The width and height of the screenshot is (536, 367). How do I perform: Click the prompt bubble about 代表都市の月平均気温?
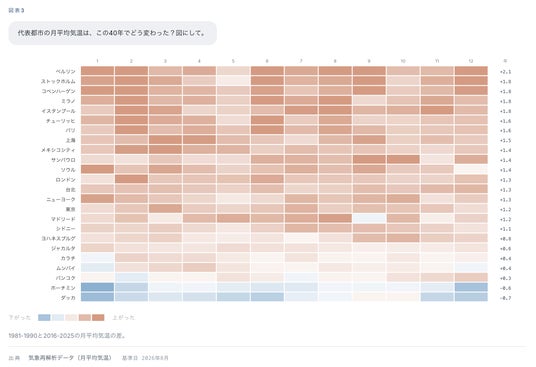click(112, 33)
